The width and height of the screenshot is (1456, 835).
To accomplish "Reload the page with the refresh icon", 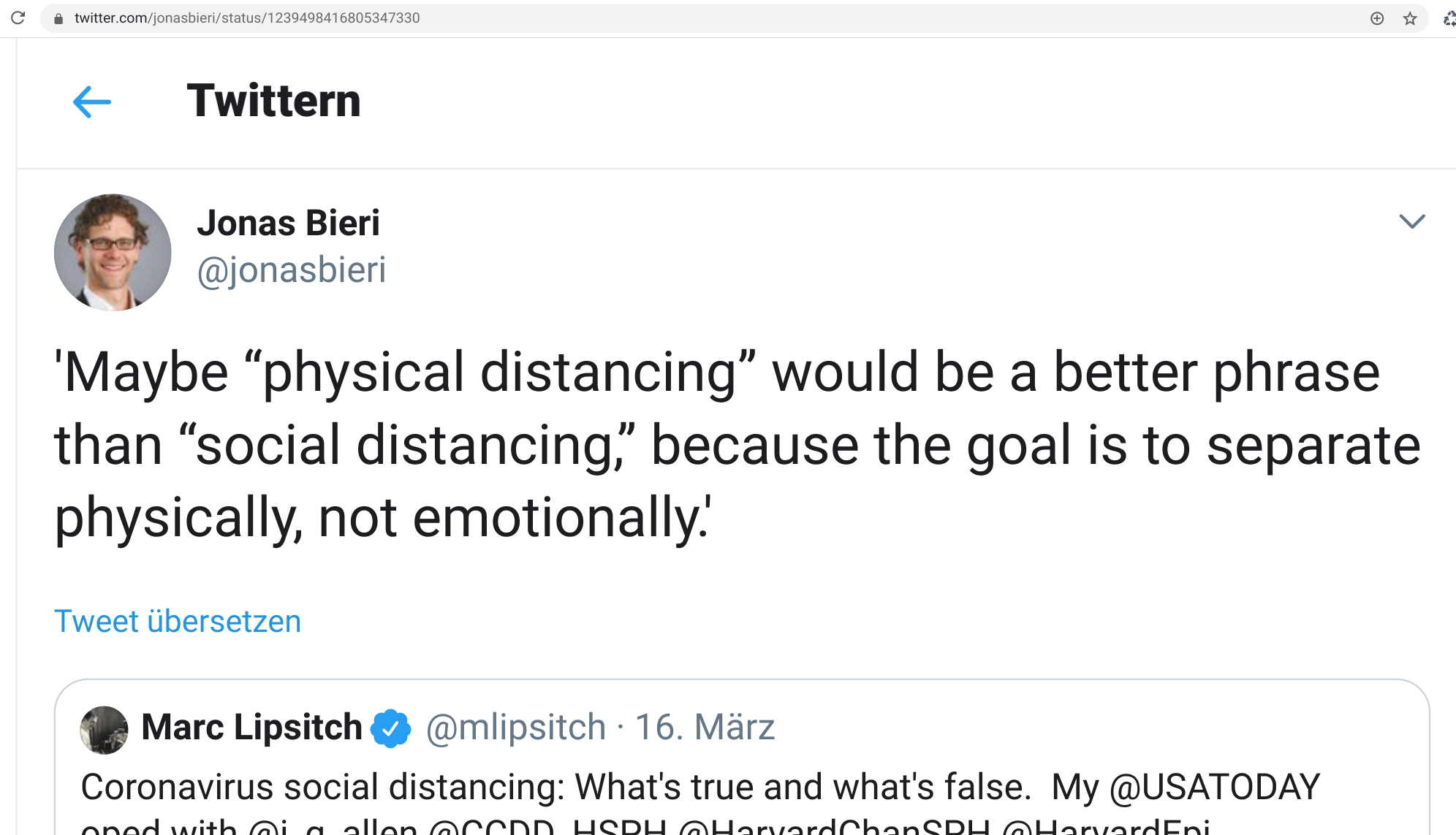I will tap(18, 18).
